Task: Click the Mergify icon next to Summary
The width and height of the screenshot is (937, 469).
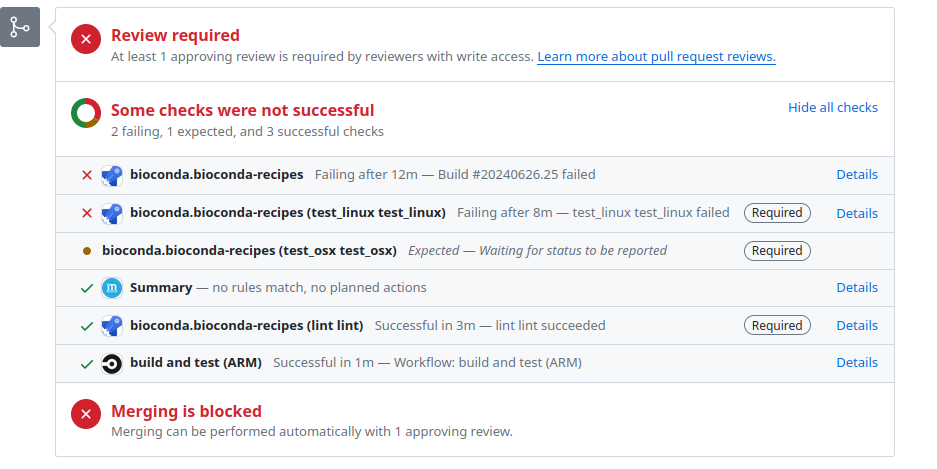Action: tap(112, 288)
